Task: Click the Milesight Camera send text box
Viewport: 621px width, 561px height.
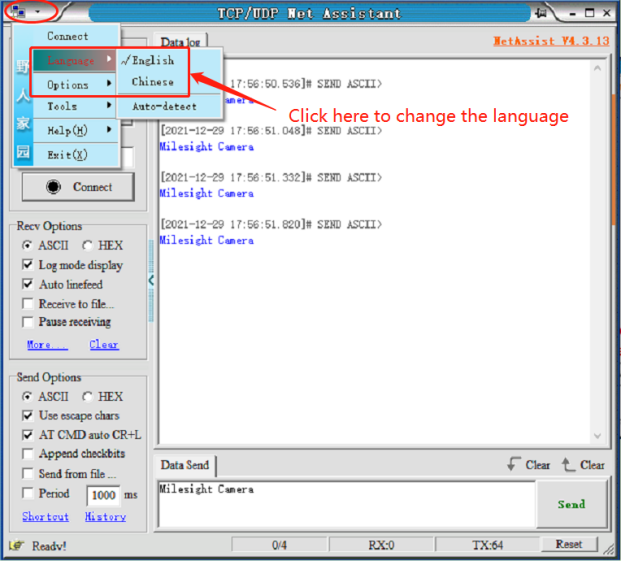Action: pyautogui.click(x=347, y=504)
